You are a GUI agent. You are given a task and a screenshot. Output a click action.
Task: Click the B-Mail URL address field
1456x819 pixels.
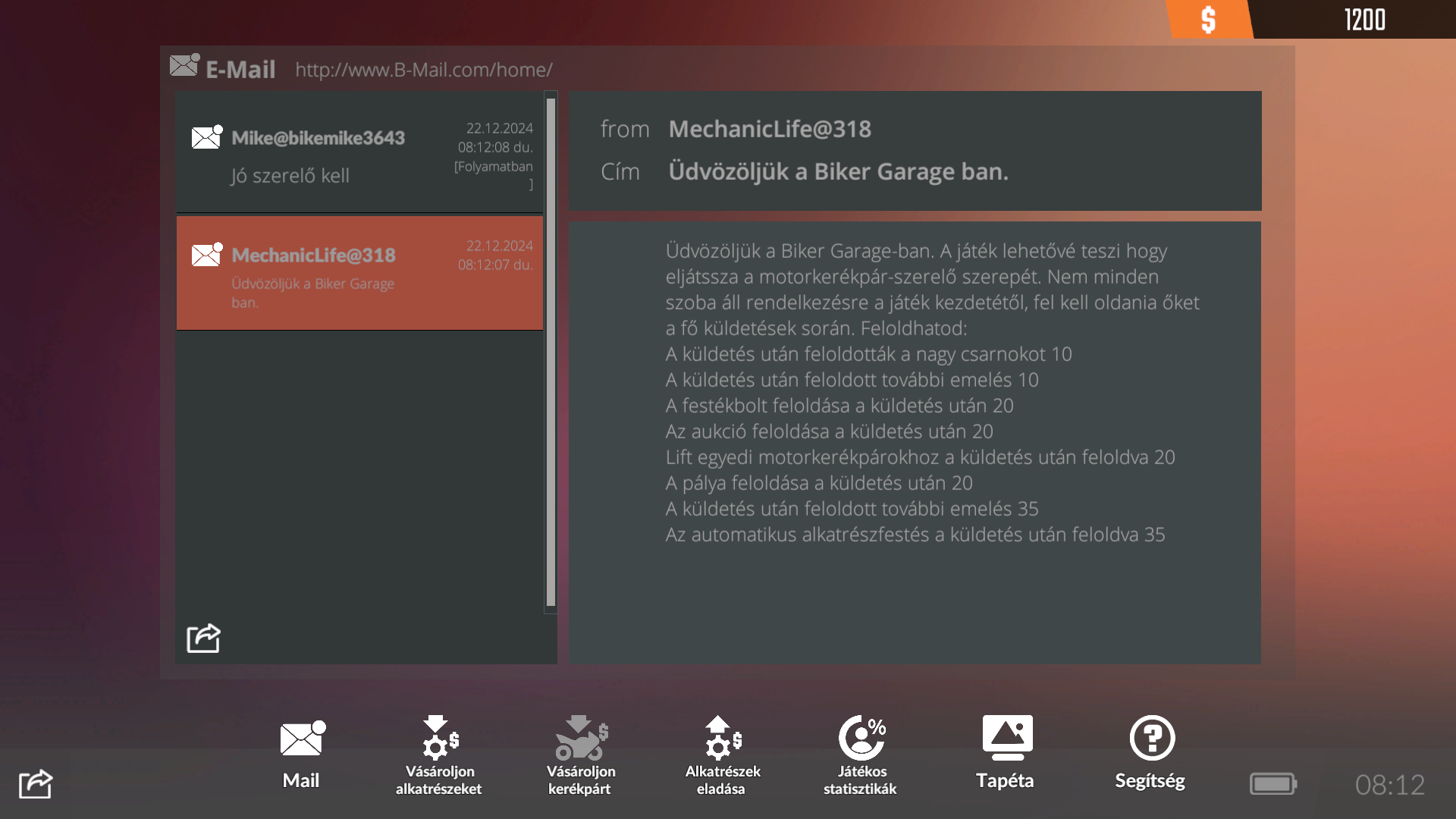pyautogui.click(x=423, y=70)
